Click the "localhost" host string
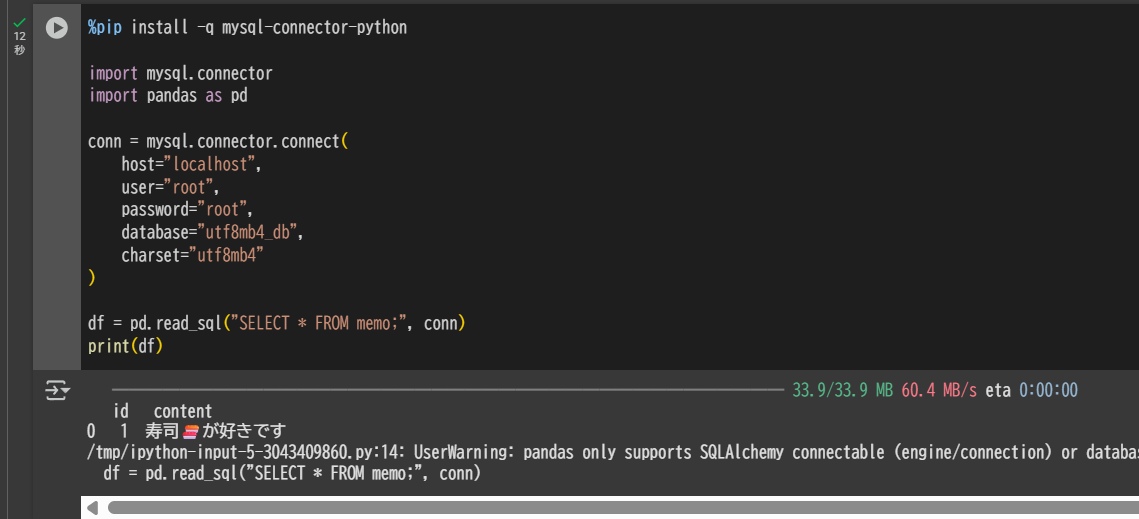Viewport: 1139px width, 519px height. point(213,164)
